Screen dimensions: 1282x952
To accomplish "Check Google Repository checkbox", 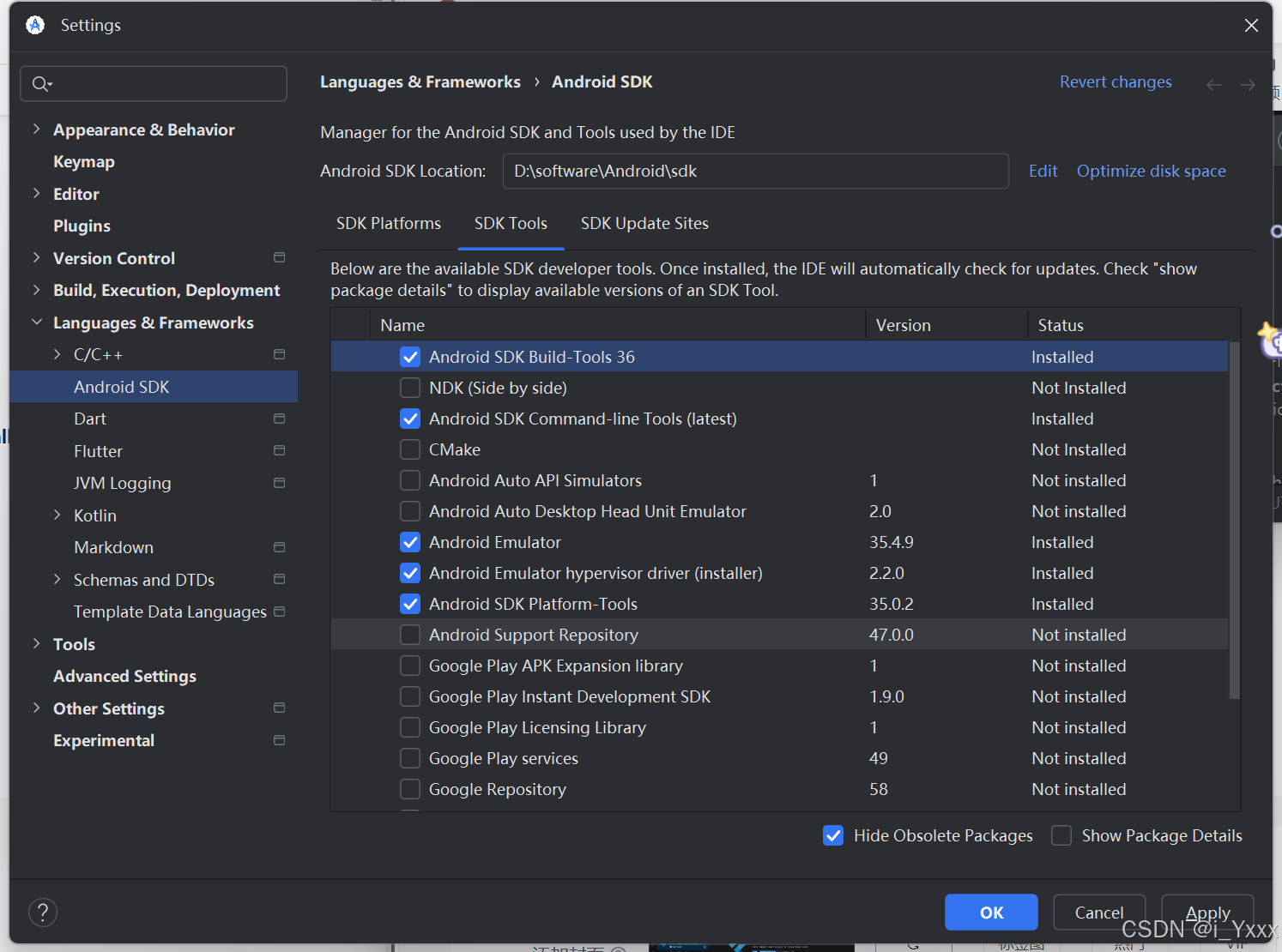I will point(410,789).
